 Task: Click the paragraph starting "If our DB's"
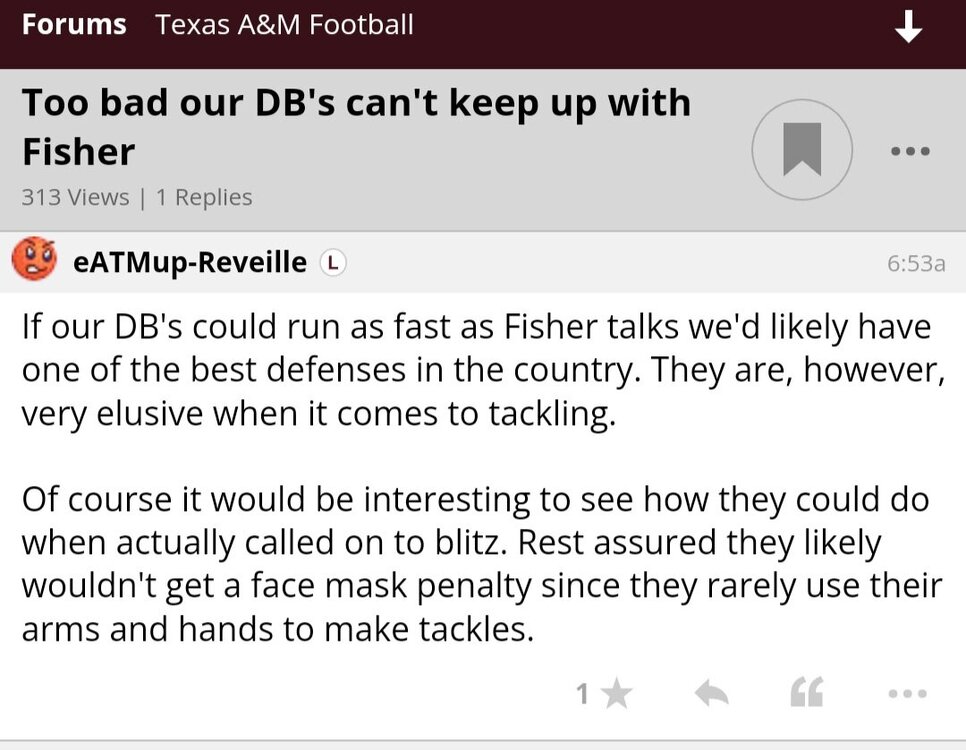[x=476, y=370]
